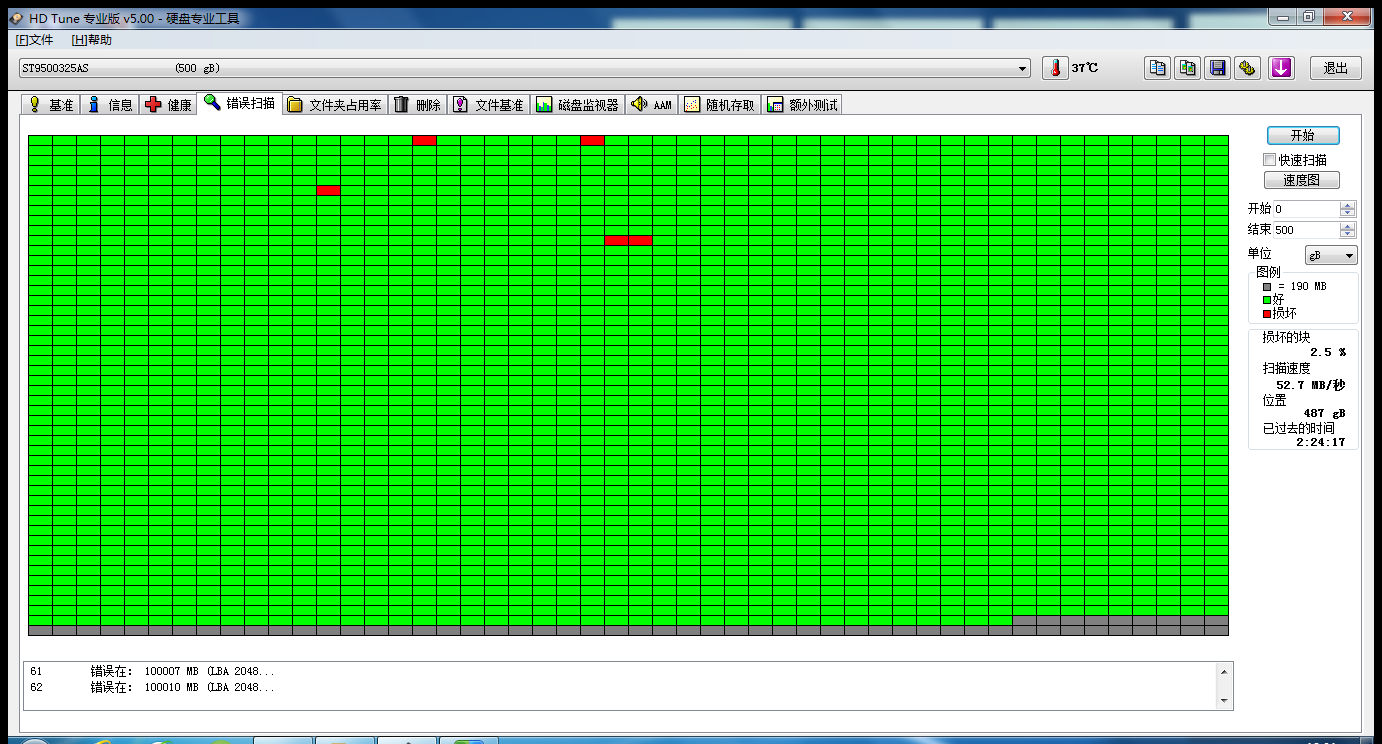This screenshot has height=744, width=1382.
Task: Select log entry 62 at 100010 MB
Action: coord(152,687)
